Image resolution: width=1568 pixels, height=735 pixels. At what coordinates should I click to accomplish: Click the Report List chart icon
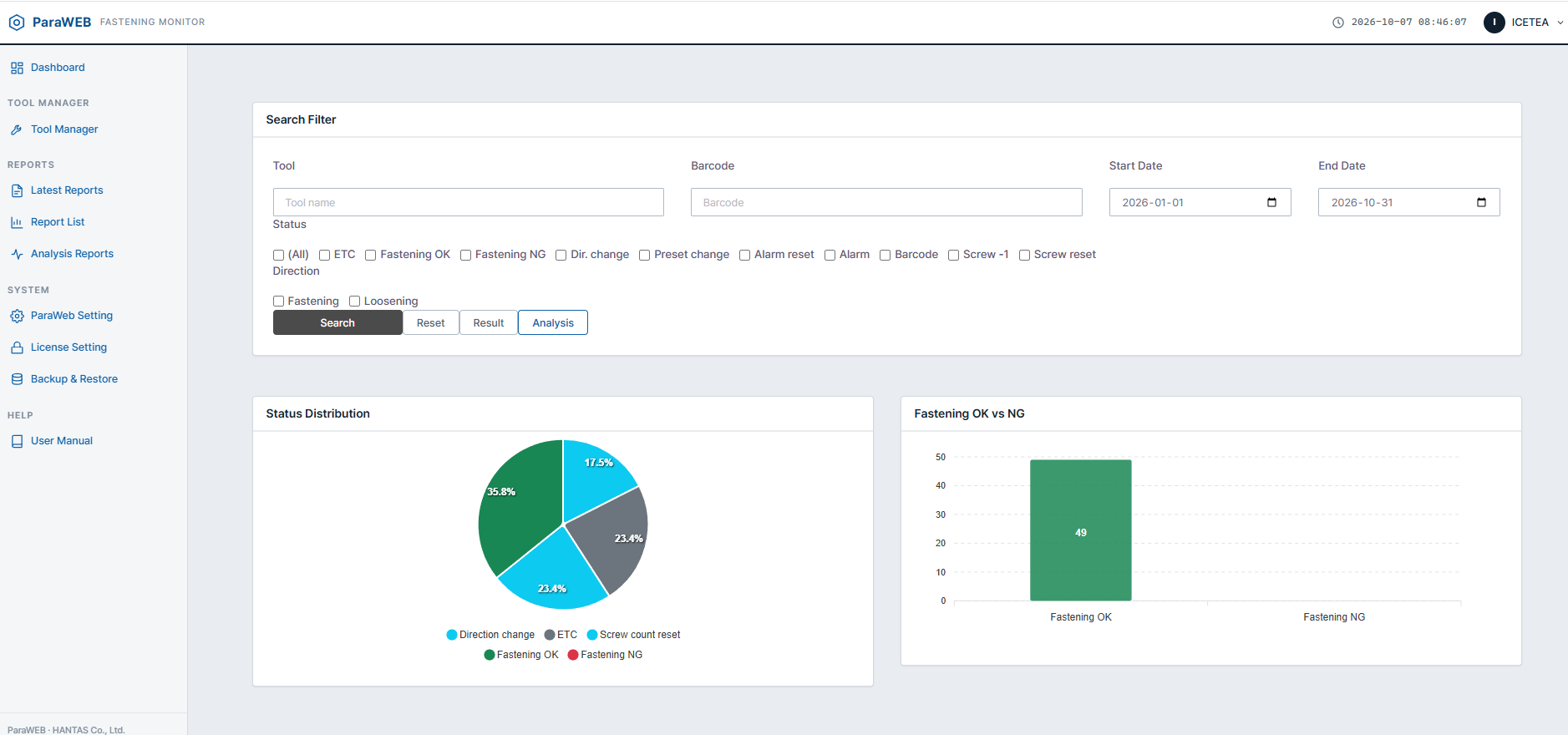tap(17, 222)
